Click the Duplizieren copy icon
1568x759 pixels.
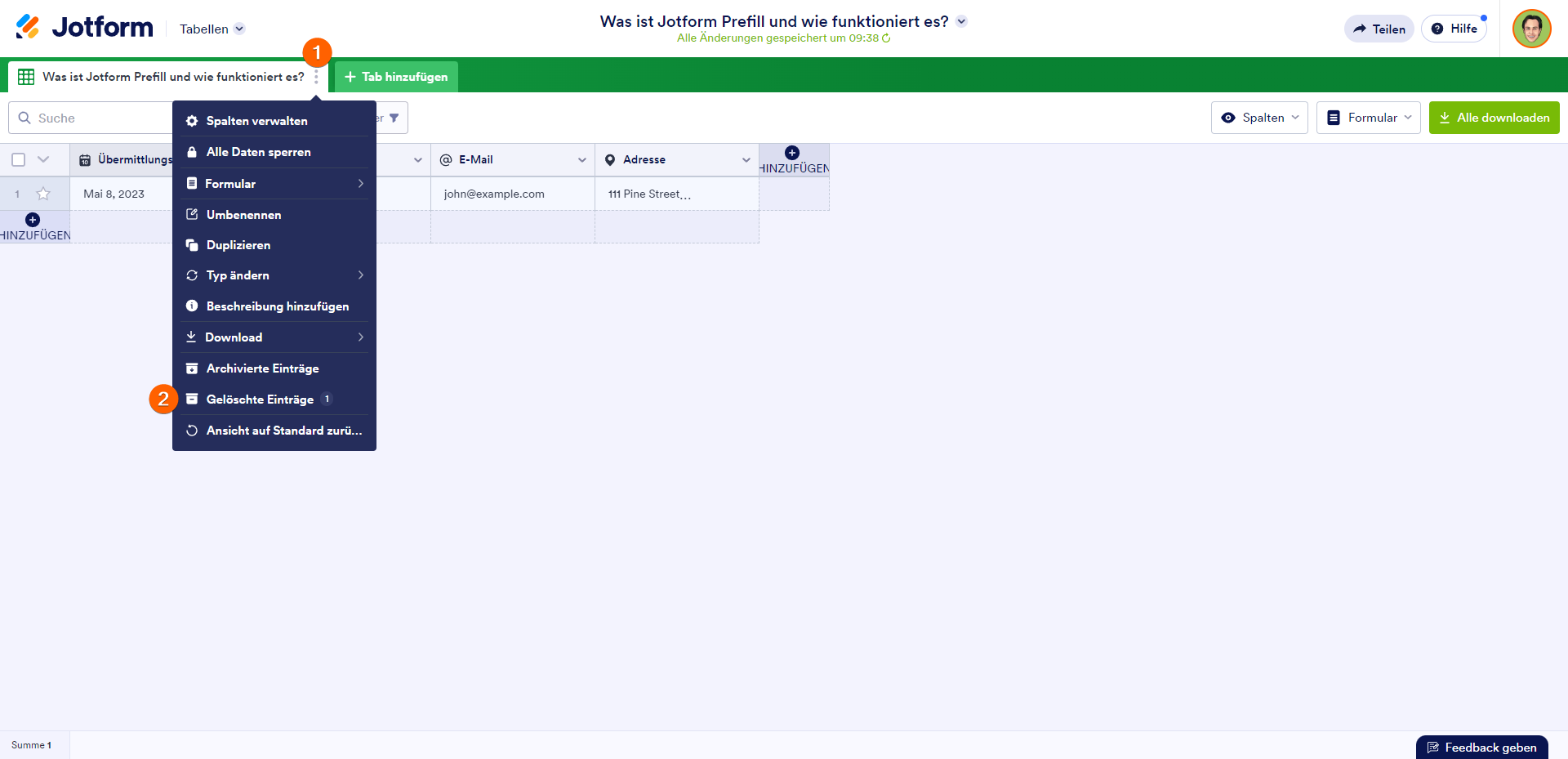(192, 245)
